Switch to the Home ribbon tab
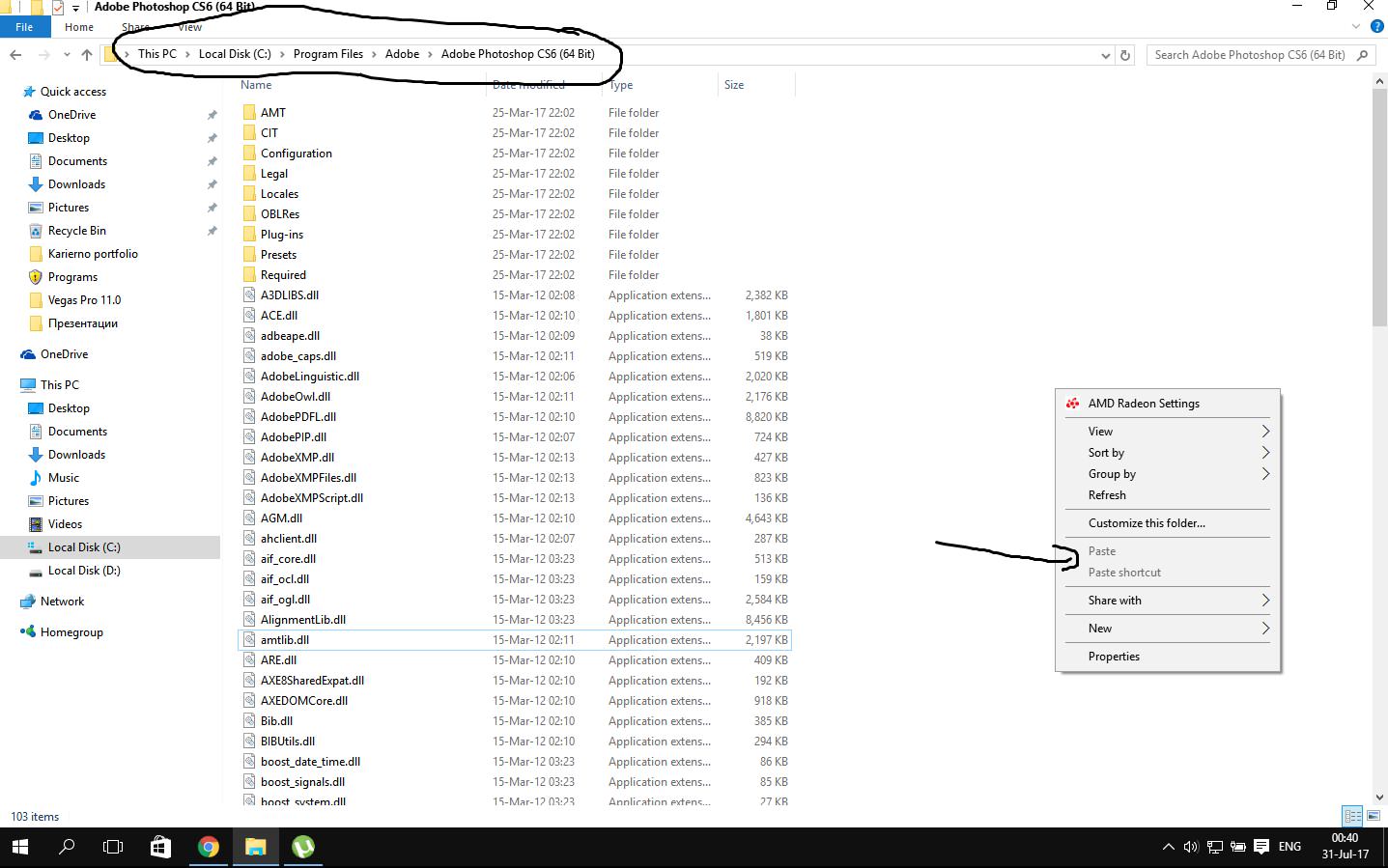This screenshot has width=1388, height=868. point(79,27)
